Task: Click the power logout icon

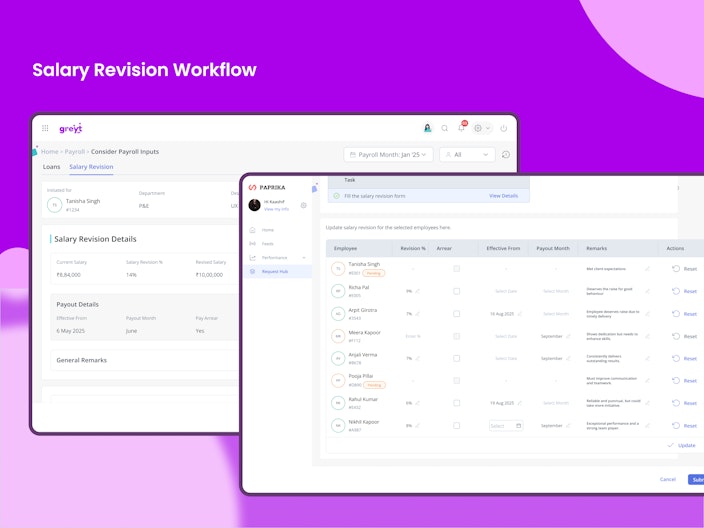Action: click(x=504, y=128)
